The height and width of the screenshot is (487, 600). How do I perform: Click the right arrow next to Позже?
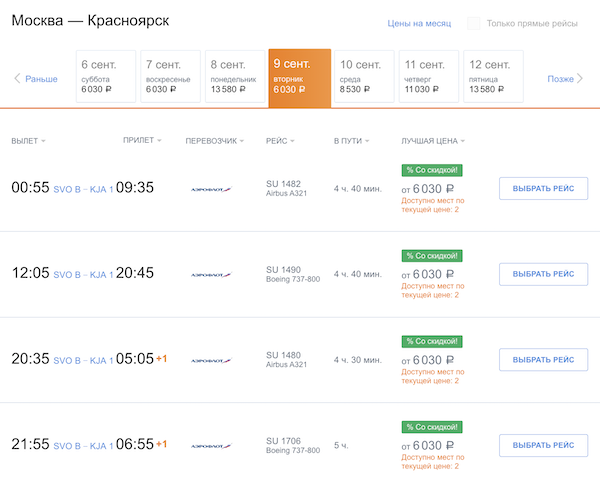pos(585,78)
